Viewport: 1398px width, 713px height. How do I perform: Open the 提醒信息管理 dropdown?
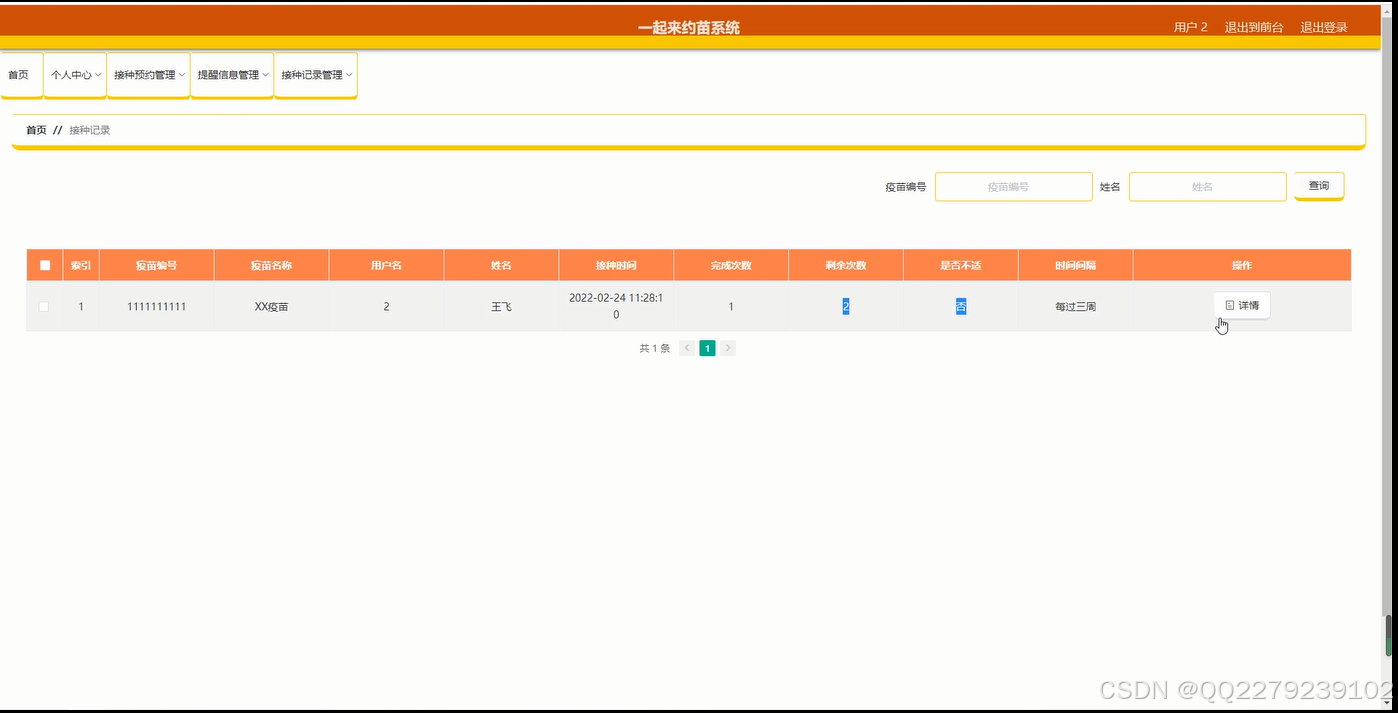228,74
